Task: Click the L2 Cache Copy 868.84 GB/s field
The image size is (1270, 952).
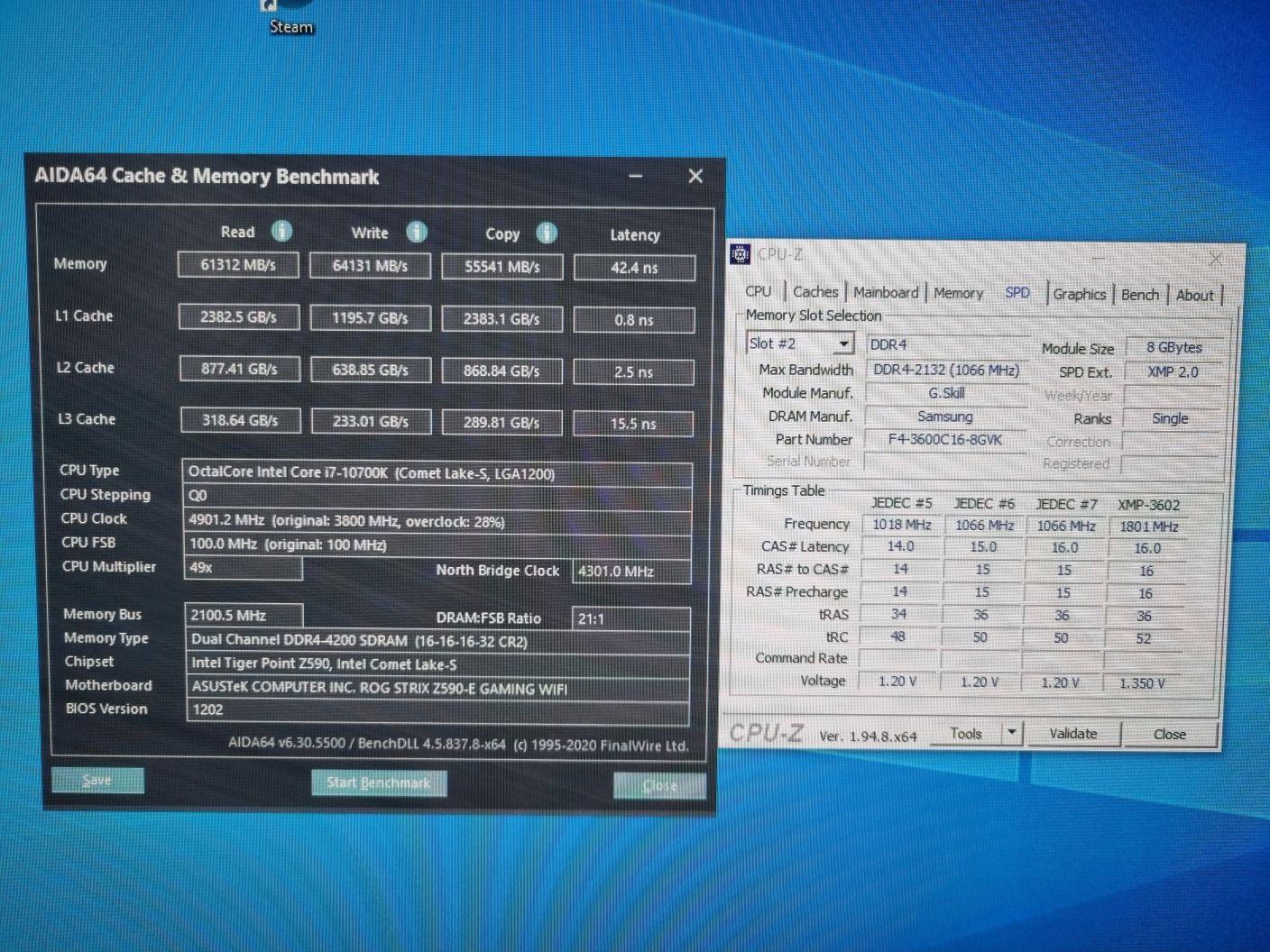Action: tap(502, 371)
